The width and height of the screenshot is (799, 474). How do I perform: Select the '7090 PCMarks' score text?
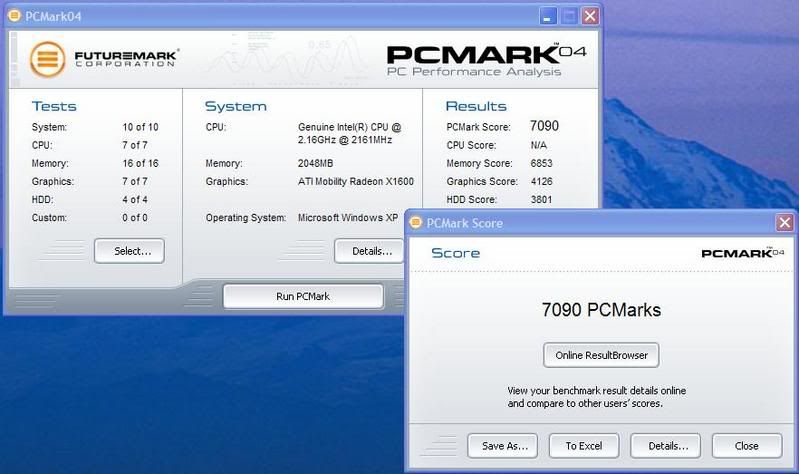(601, 310)
